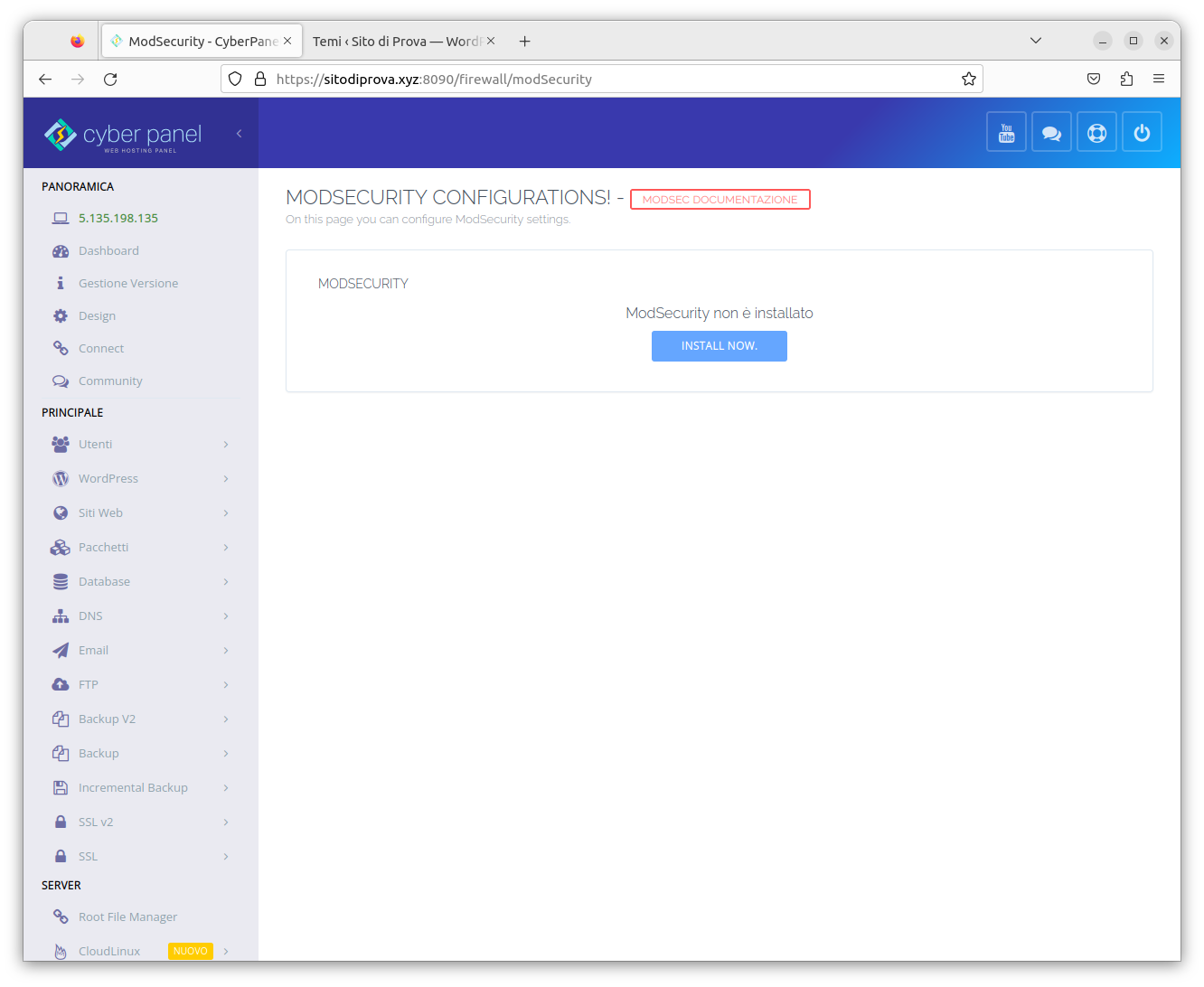Image resolution: width=1204 pixels, height=987 pixels.
Task: Open a new browser tab
Action: coord(524,41)
